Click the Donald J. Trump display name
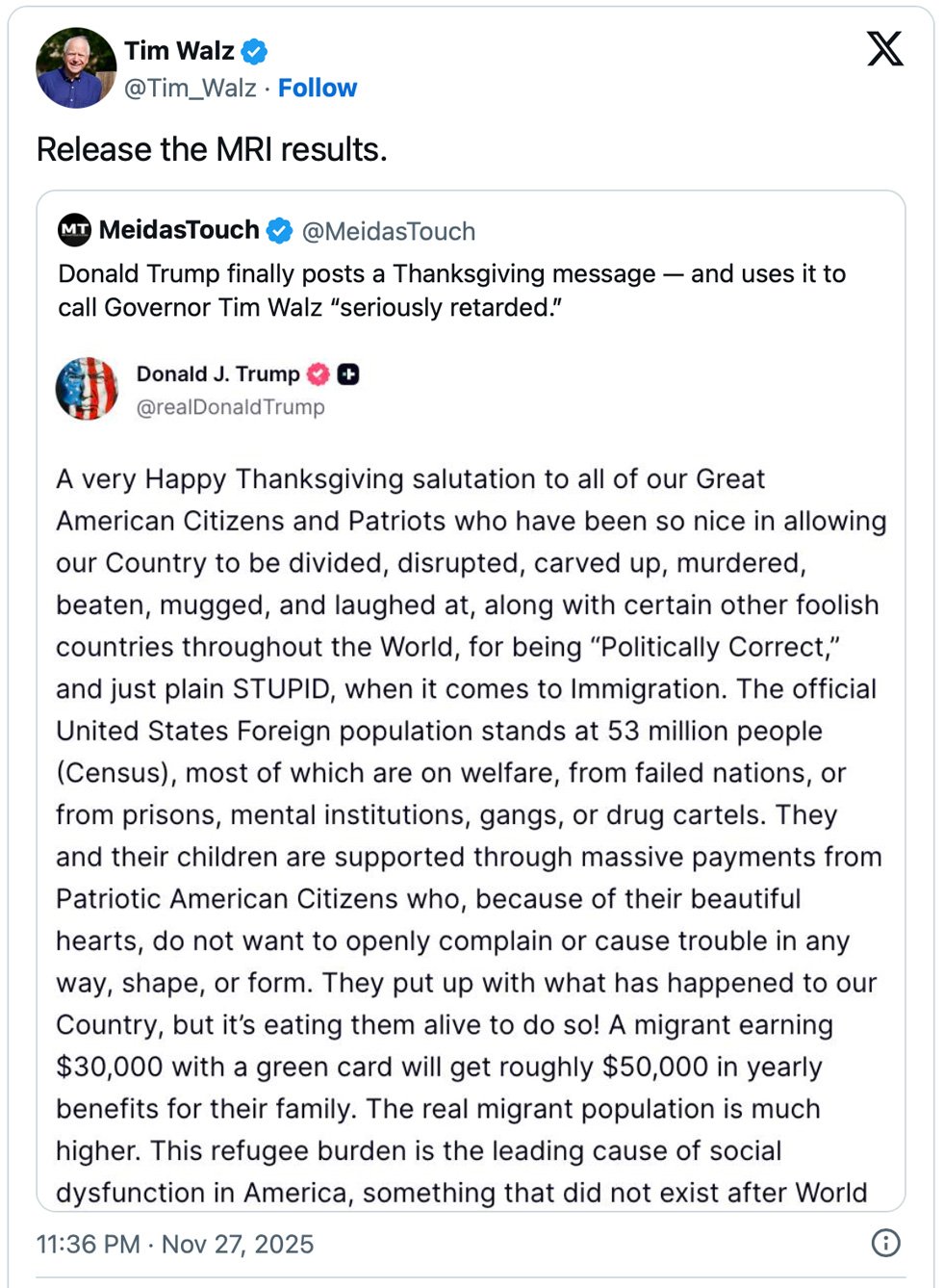The height and width of the screenshot is (1288, 943). point(218,374)
